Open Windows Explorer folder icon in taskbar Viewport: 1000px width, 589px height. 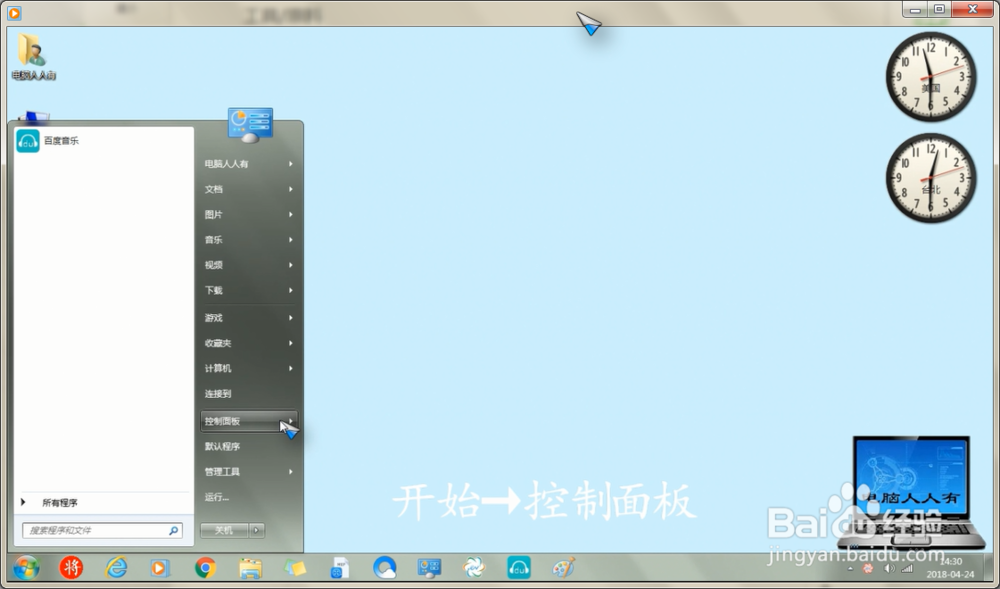click(x=250, y=567)
